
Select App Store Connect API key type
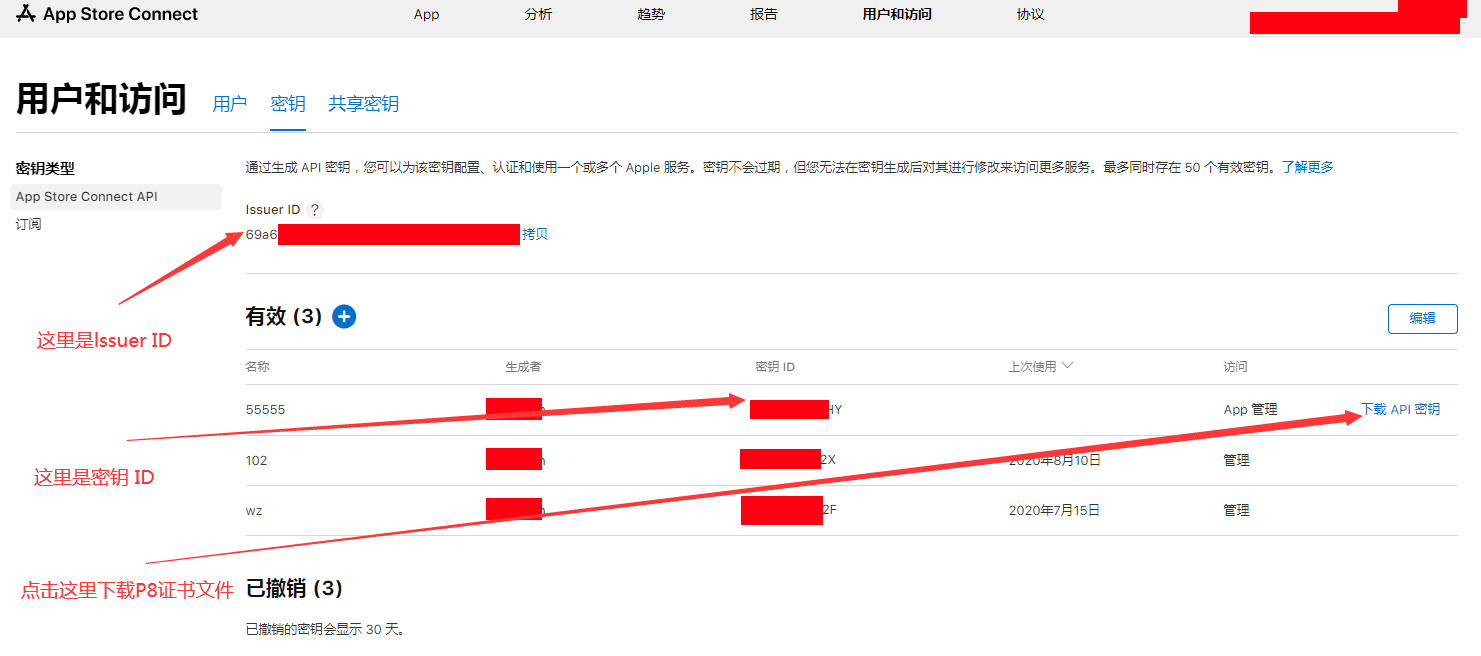(116, 197)
